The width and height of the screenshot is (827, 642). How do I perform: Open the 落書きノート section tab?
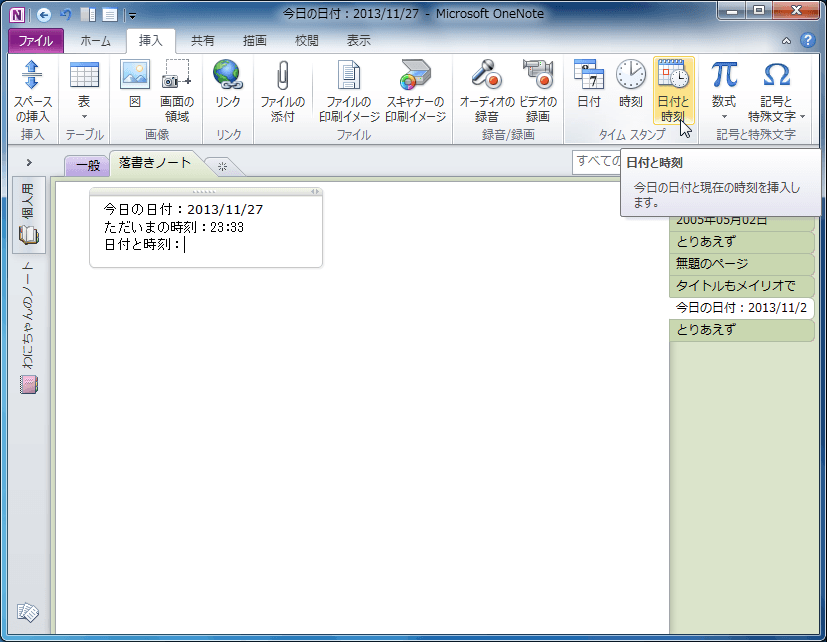[x=155, y=163]
